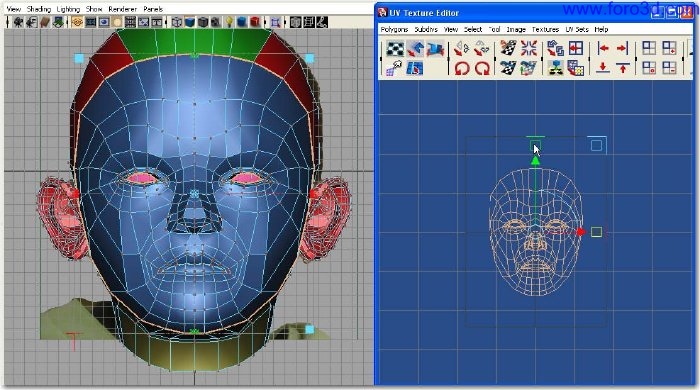Screen dimensions: 700x390
Task: Open camera attributes icon in viewport toolbar
Action: coord(31,22)
